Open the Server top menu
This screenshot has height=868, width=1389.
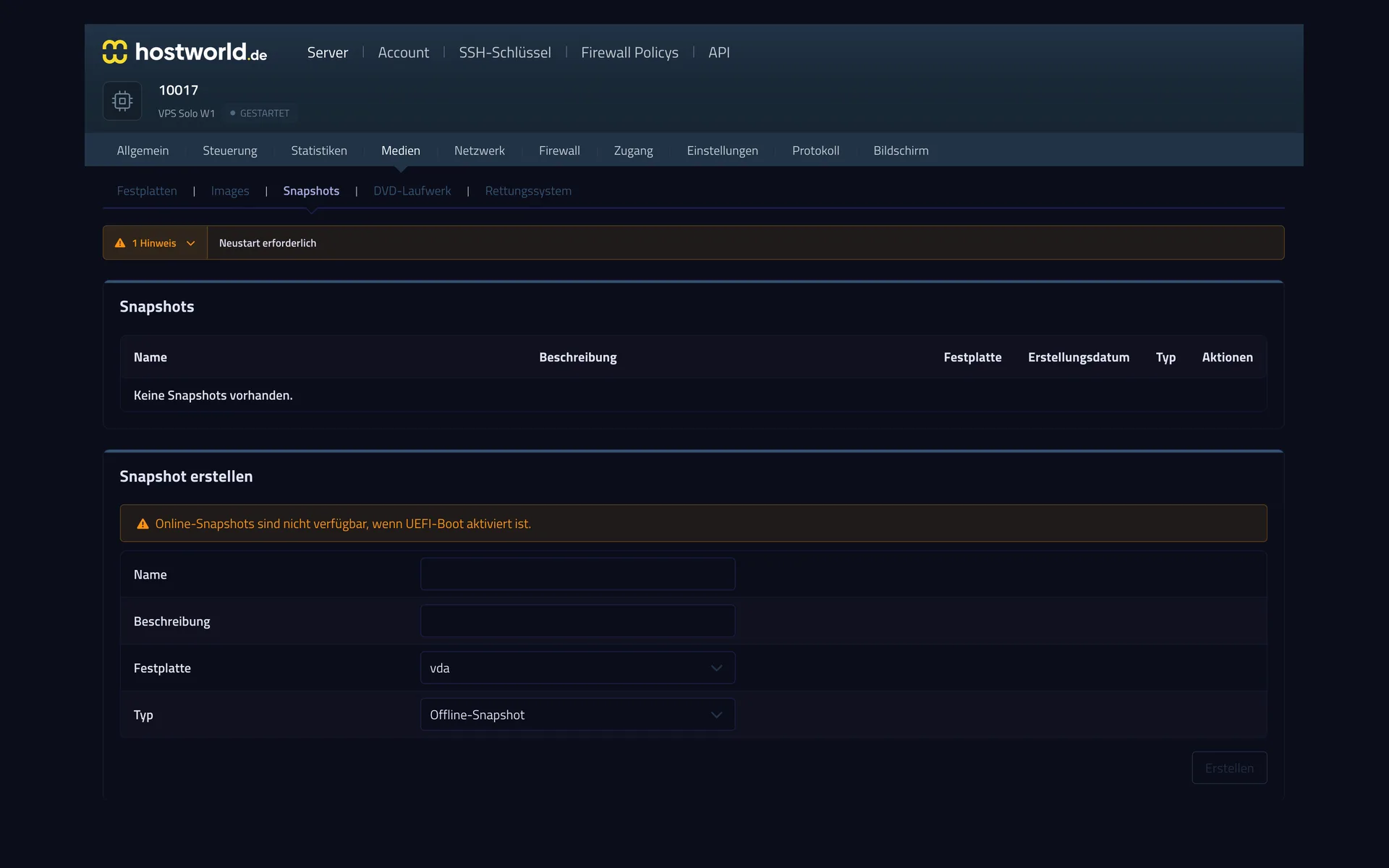(x=327, y=52)
